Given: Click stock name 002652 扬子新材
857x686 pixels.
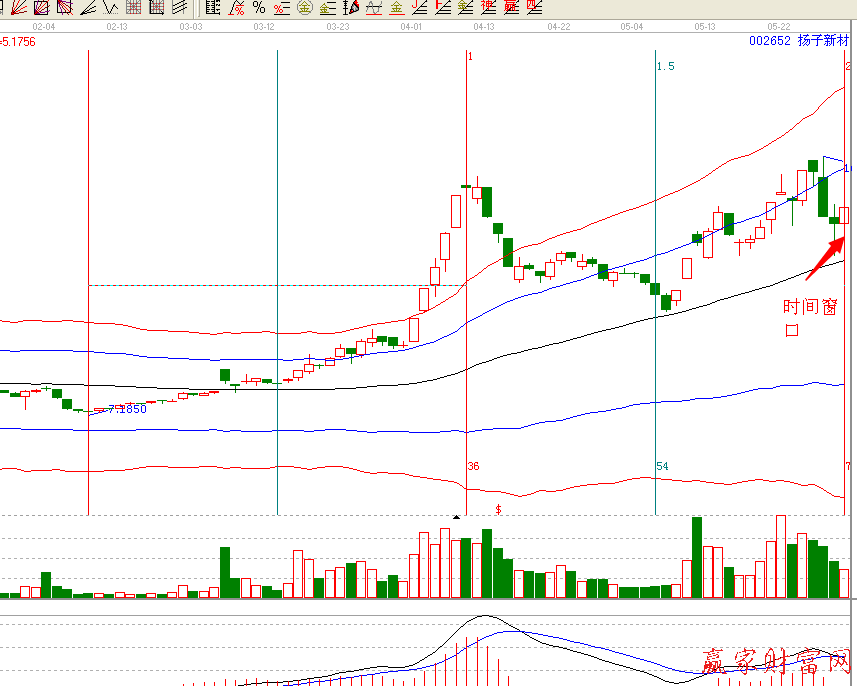Looking at the screenshot, I should (798, 41).
